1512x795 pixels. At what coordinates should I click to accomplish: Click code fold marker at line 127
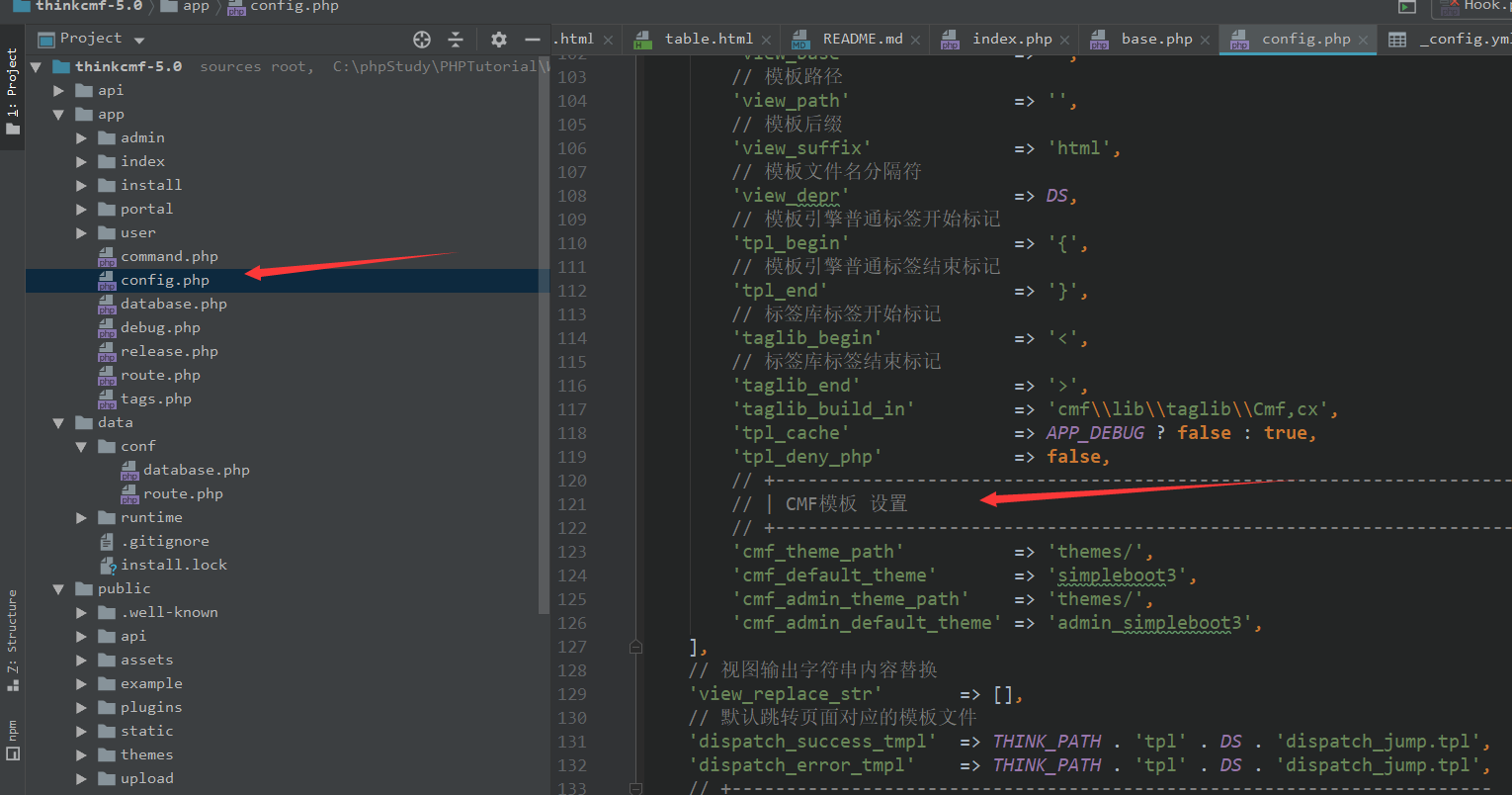pyautogui.click(x=635, y=647)
